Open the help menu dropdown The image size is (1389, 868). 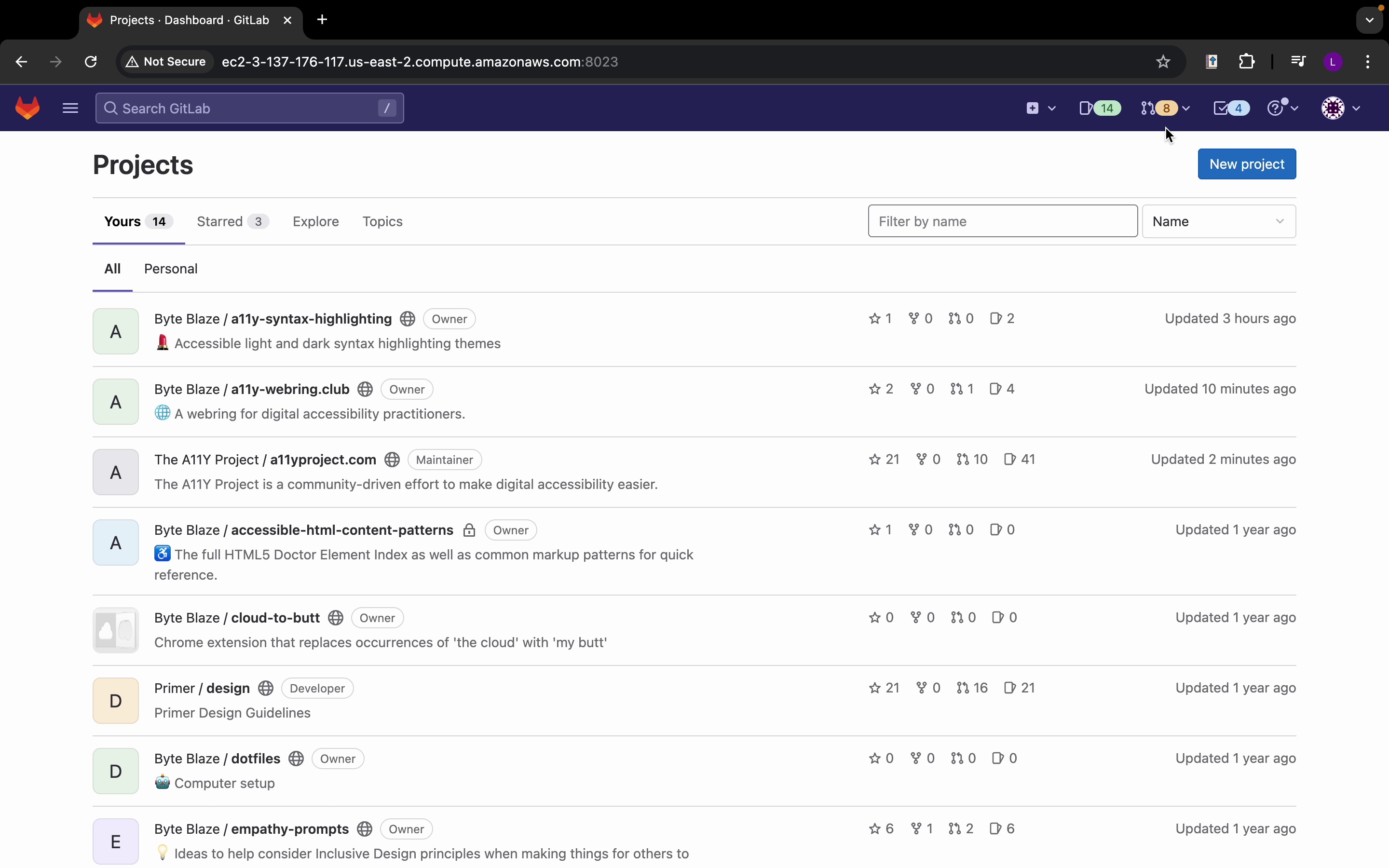[x=1282, y=108]
